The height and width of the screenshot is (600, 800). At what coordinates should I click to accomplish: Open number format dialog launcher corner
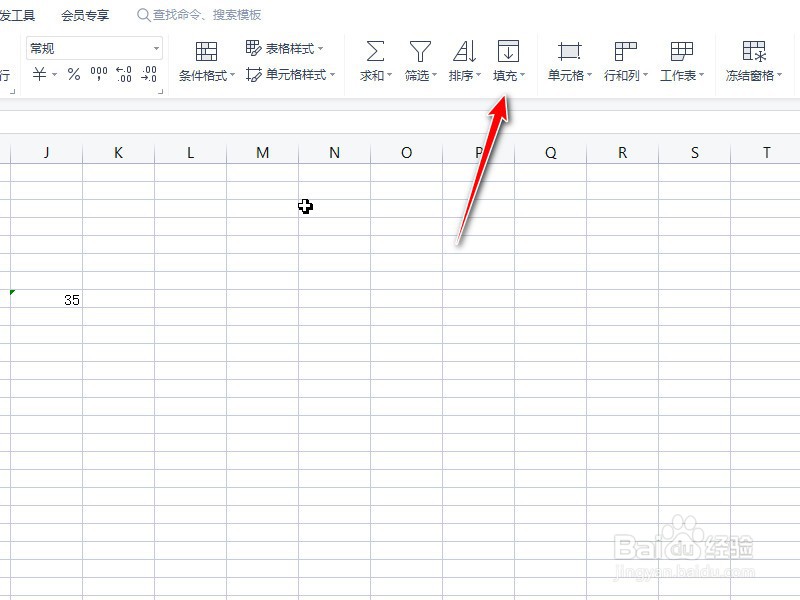160,92
